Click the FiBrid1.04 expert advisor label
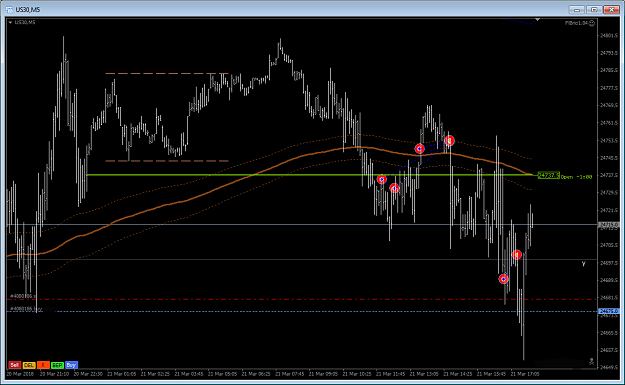 pyautogui.click(x=576, y=23)
